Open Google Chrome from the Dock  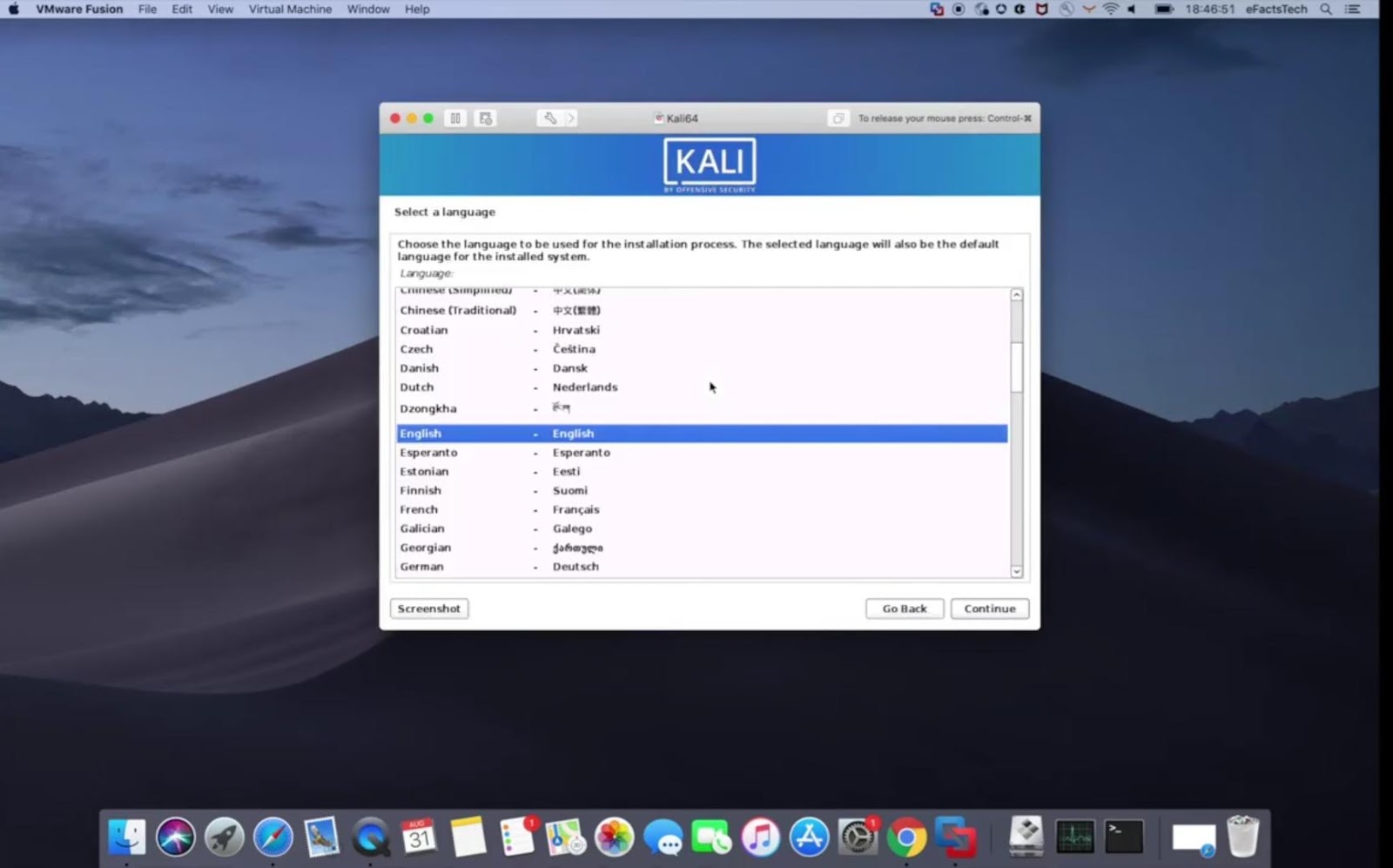[x=907, y=838]
